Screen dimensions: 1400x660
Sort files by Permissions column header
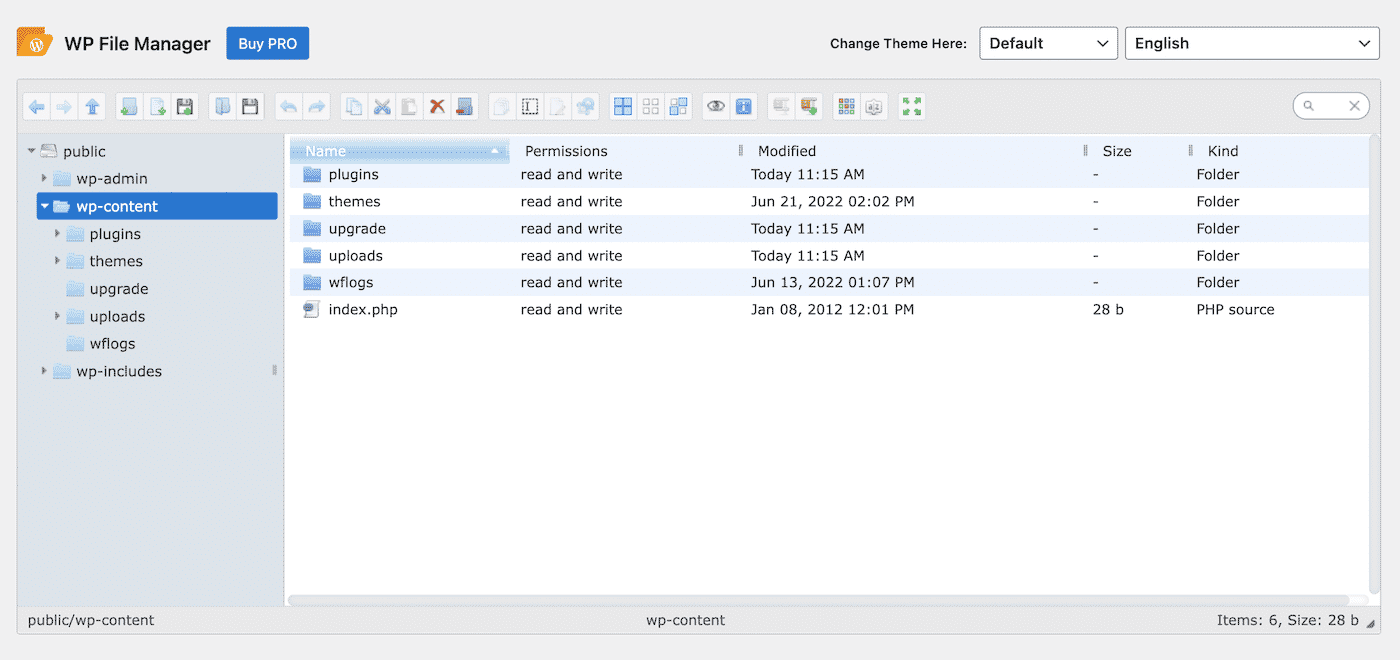tap(566, 151)
